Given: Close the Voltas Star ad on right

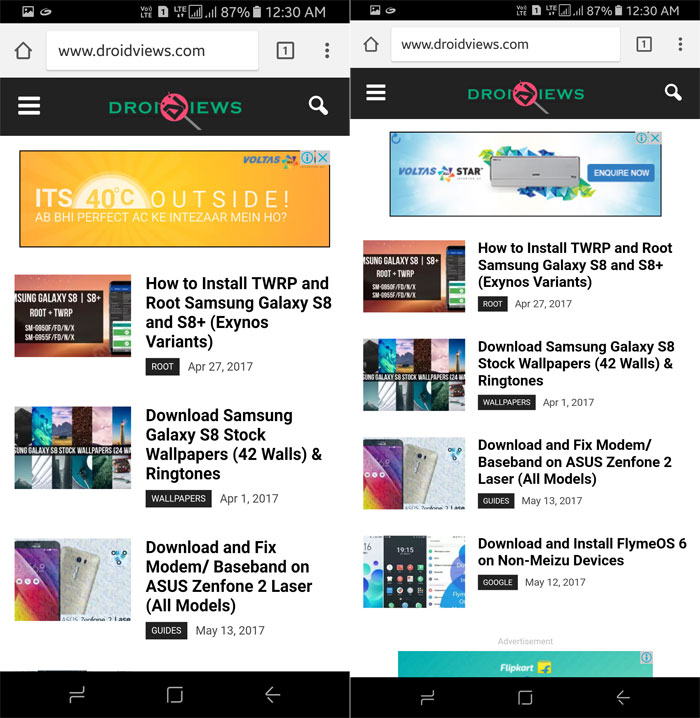Looking at the screenshot, I should click(655, 138).
